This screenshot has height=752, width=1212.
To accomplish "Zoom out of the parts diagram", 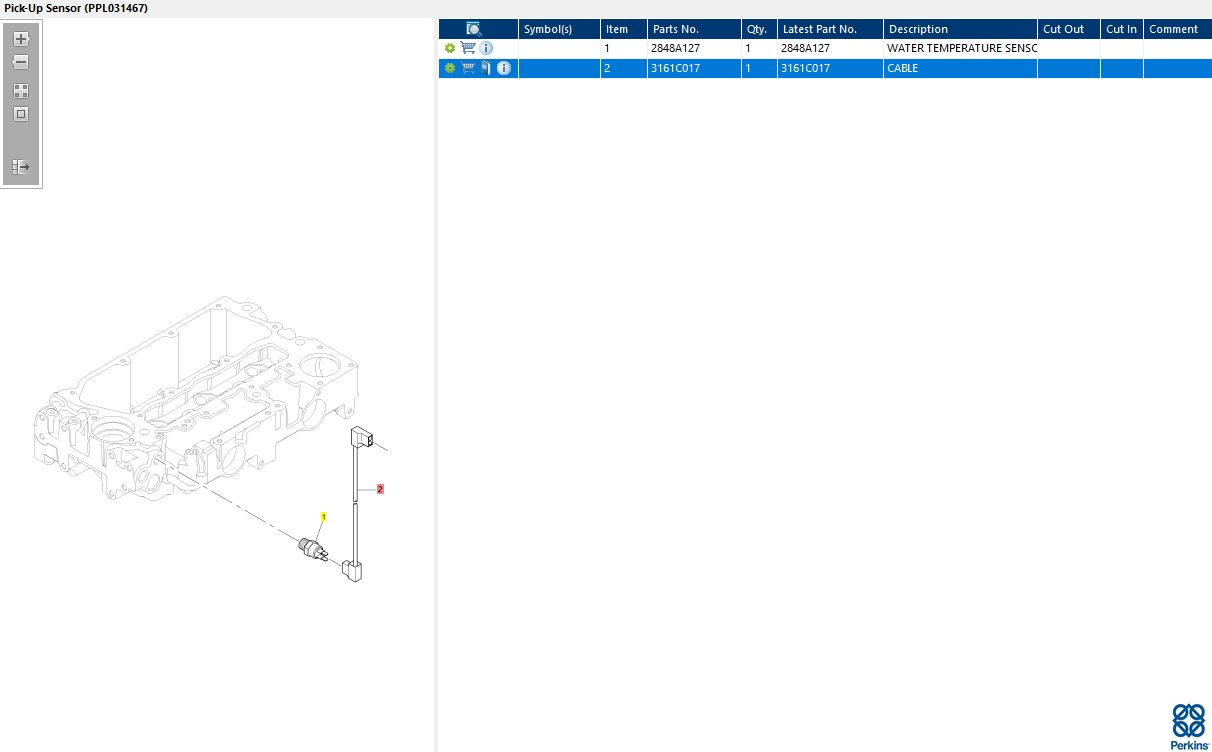I will [x=21, y=62].
